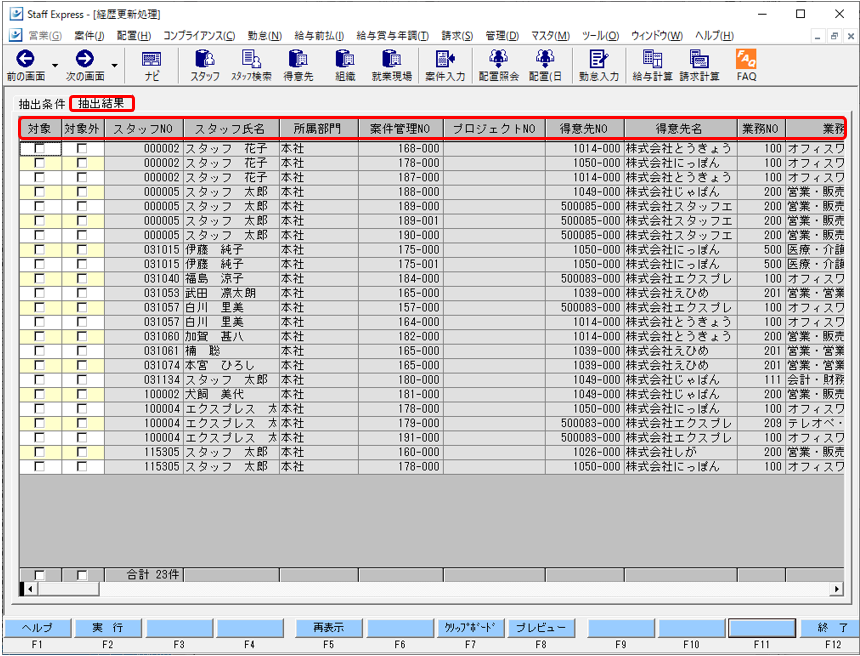860x656 pixels.
Task: Check 対象外 for 犬飼 美代 row
Action: pyautogui.click(x=82, y=394)
